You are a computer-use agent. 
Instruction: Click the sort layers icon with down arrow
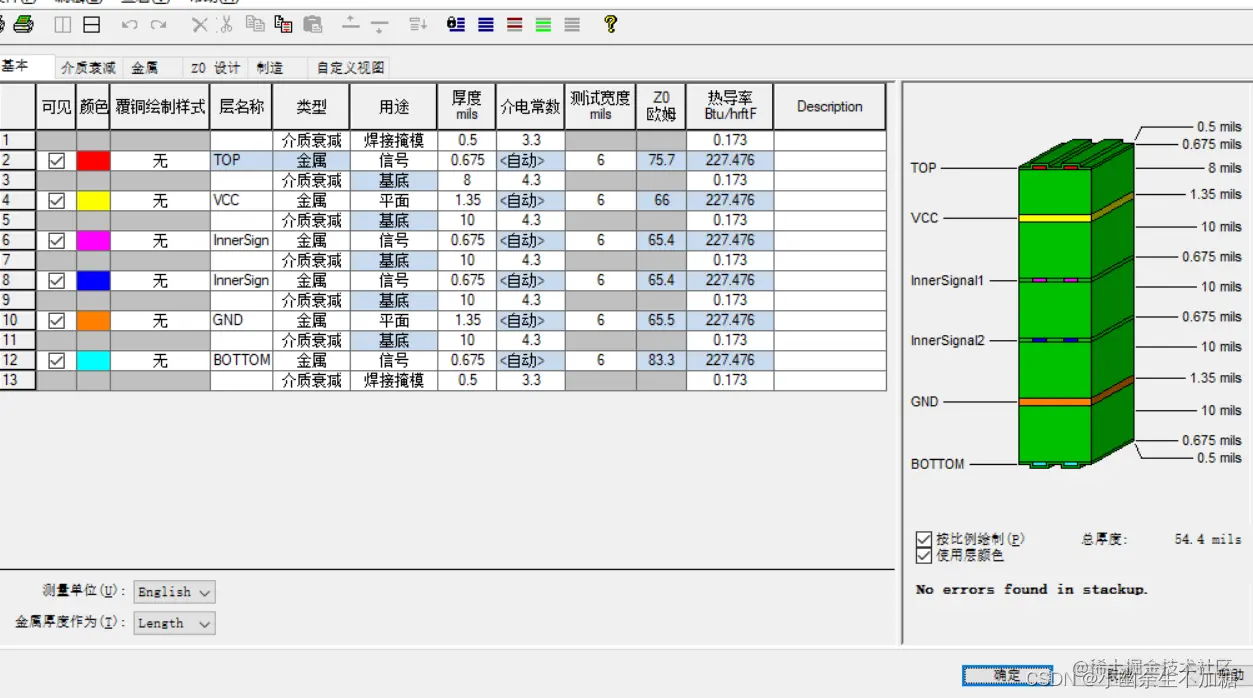(418, 25)
